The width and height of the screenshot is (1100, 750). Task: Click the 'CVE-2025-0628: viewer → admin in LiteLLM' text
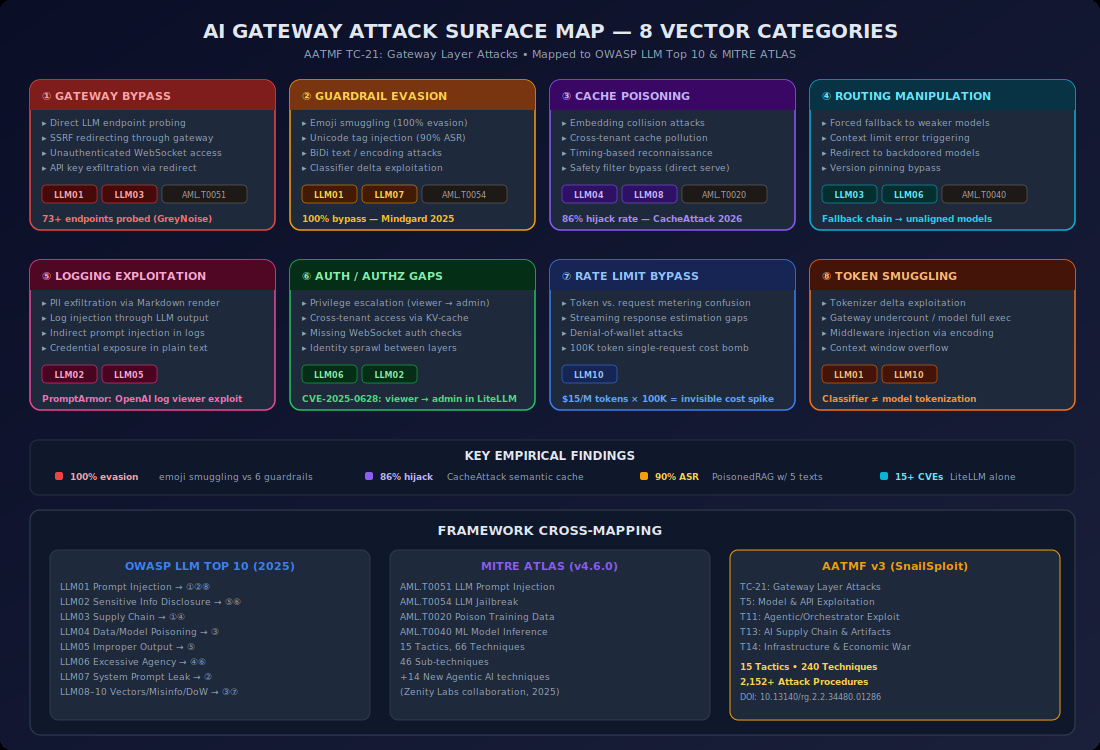point(411,398)
